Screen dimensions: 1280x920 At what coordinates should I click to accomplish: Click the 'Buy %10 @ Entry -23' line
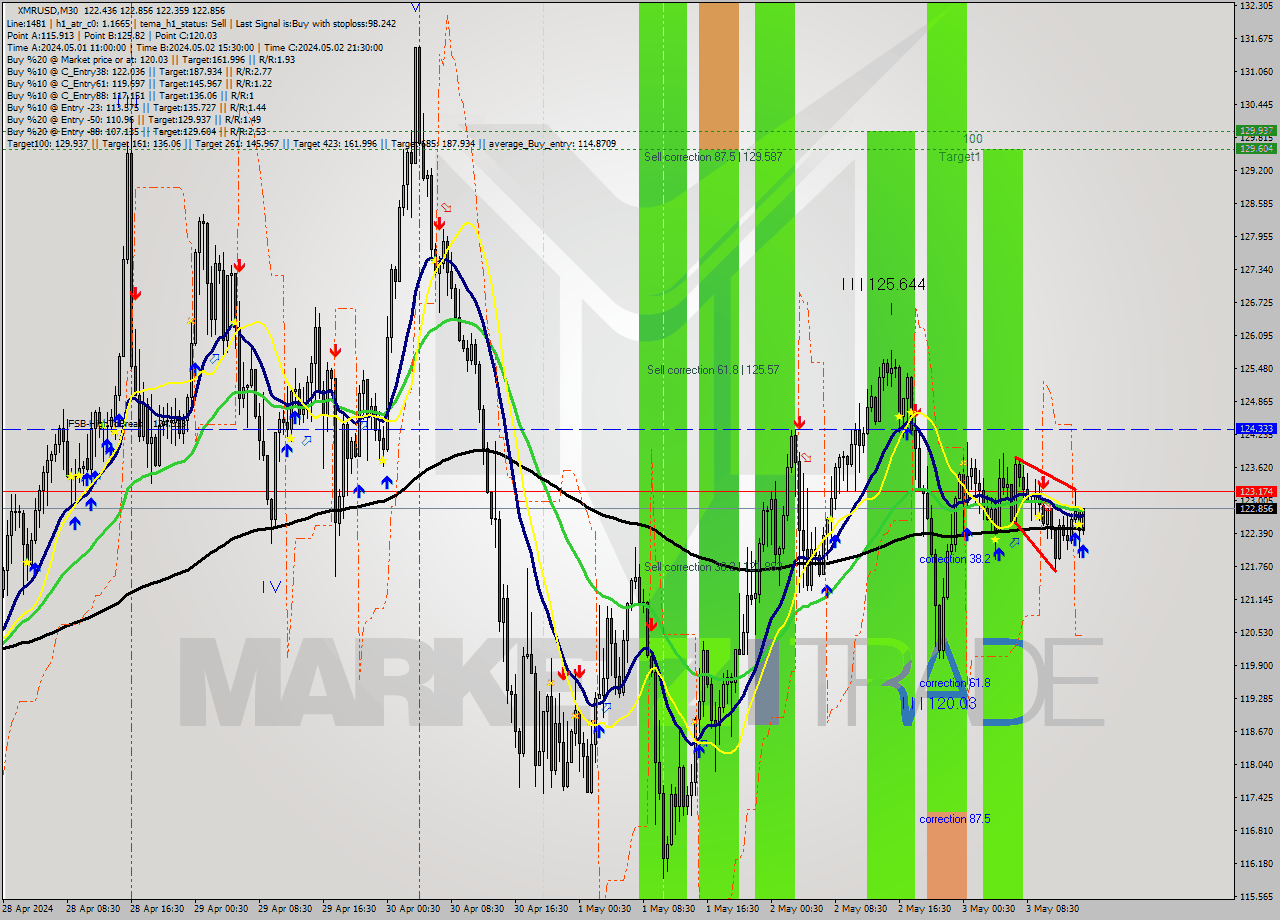click(x=136, y=107)
